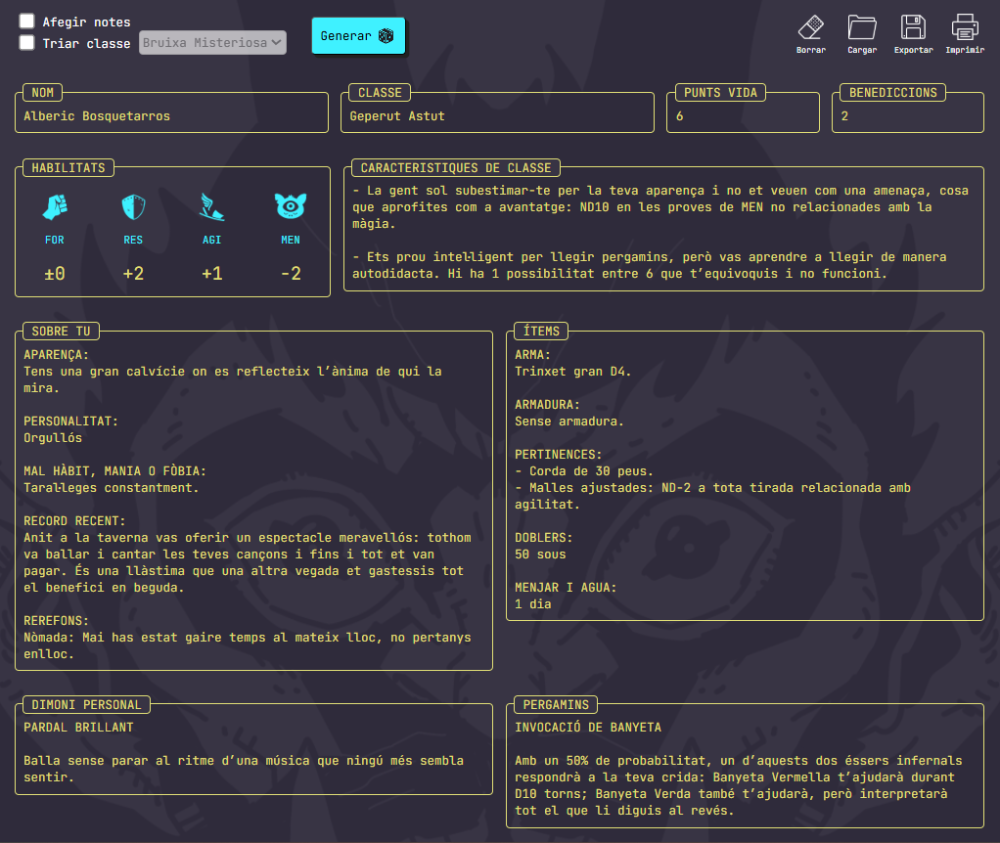This screenshot has width=1000, height=843.
Task: Click the FOR fist strength icon
Action: click(54, 207)
